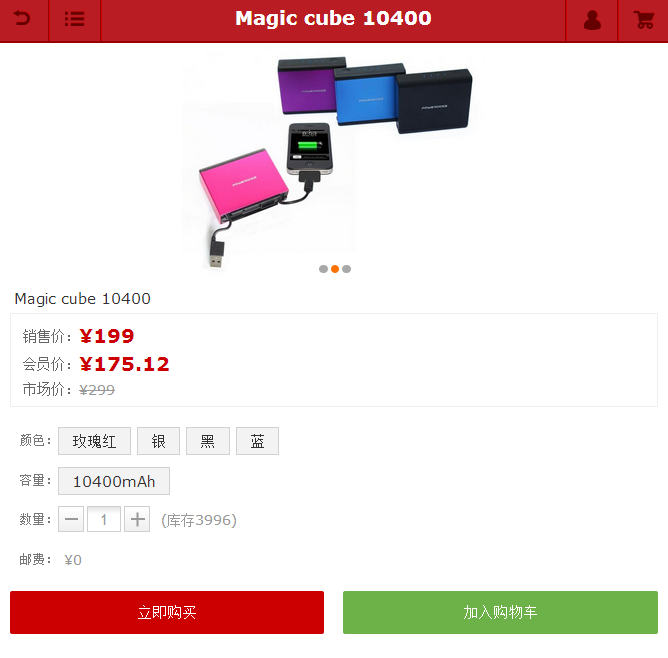Focus the quantity input field
The image size is (668, 658).
pyautogui.click(x=104, y=519)
